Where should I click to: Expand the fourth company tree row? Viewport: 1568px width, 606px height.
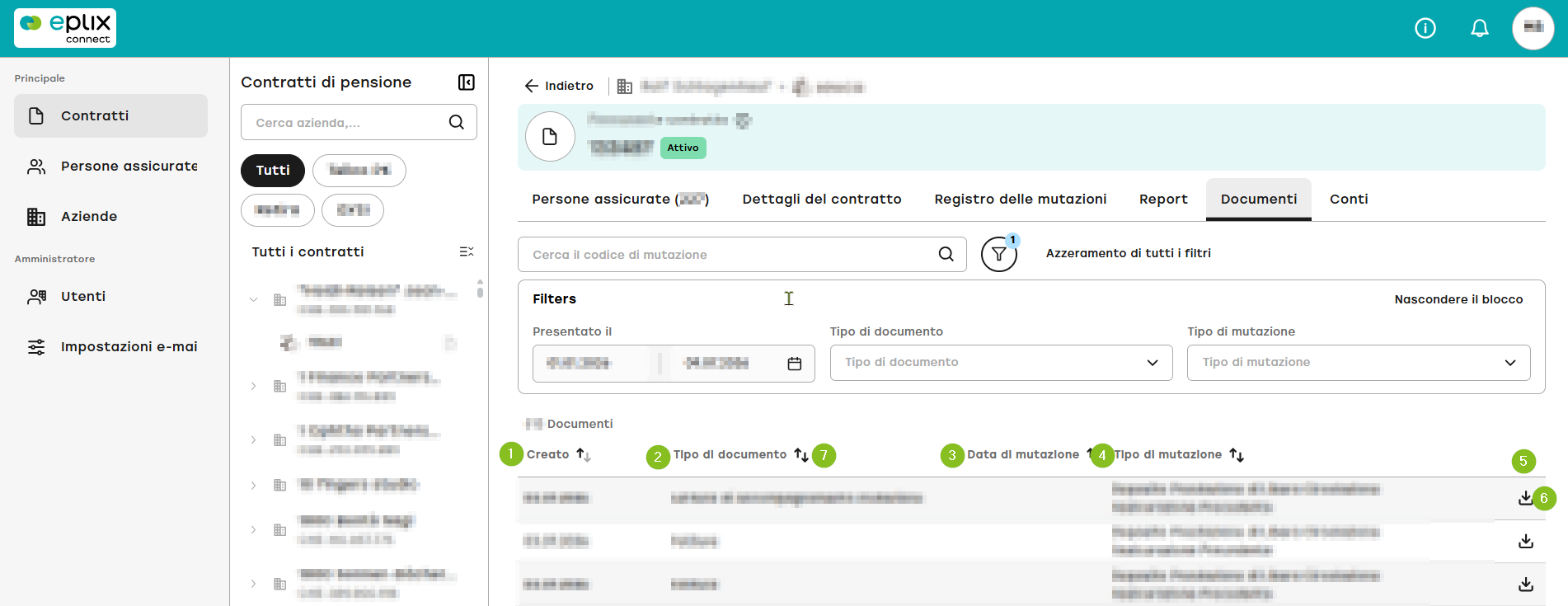pyautogui.click(x=253, y=486)
